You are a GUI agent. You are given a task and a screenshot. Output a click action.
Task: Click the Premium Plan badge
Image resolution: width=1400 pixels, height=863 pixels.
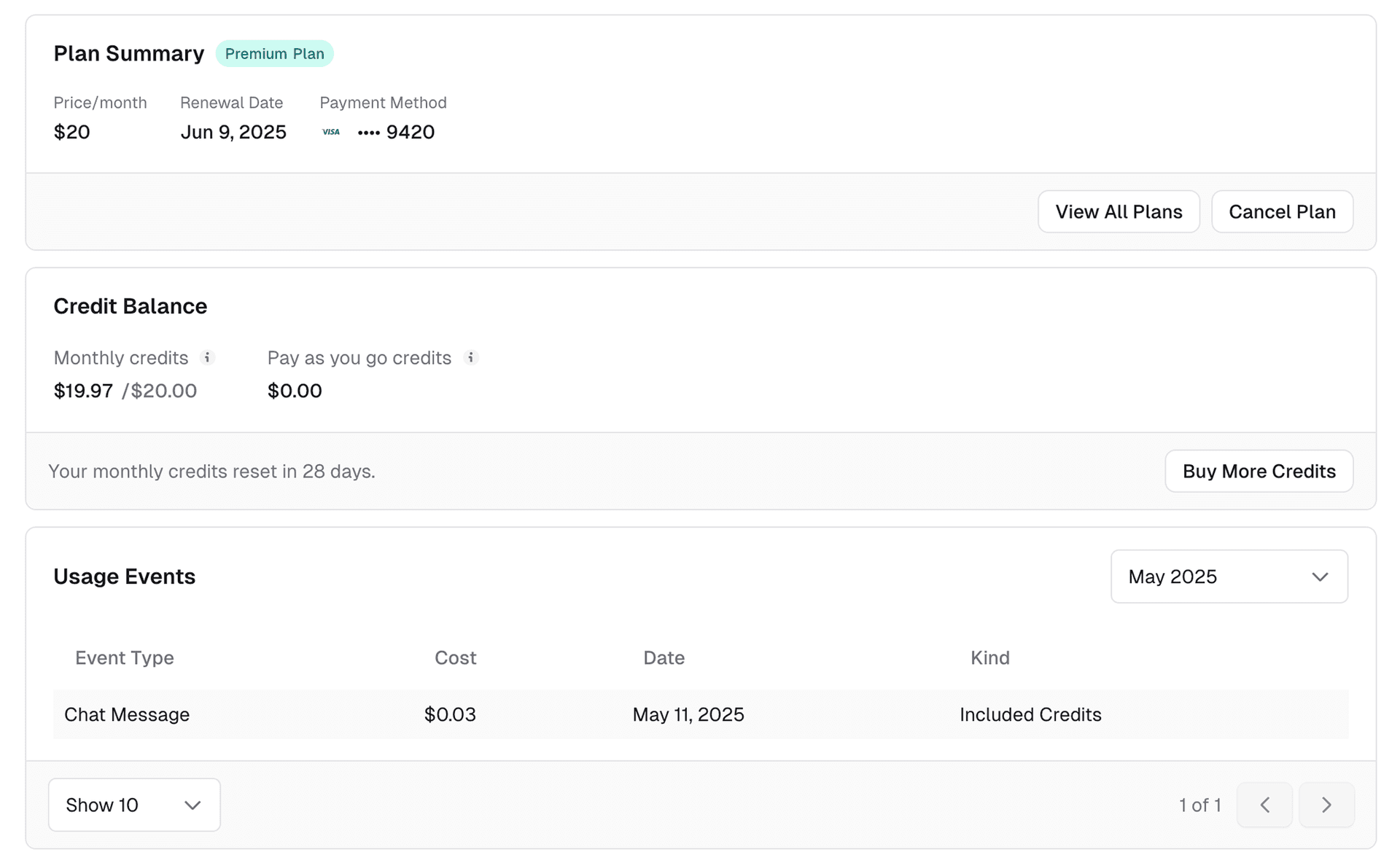point(274,53)
